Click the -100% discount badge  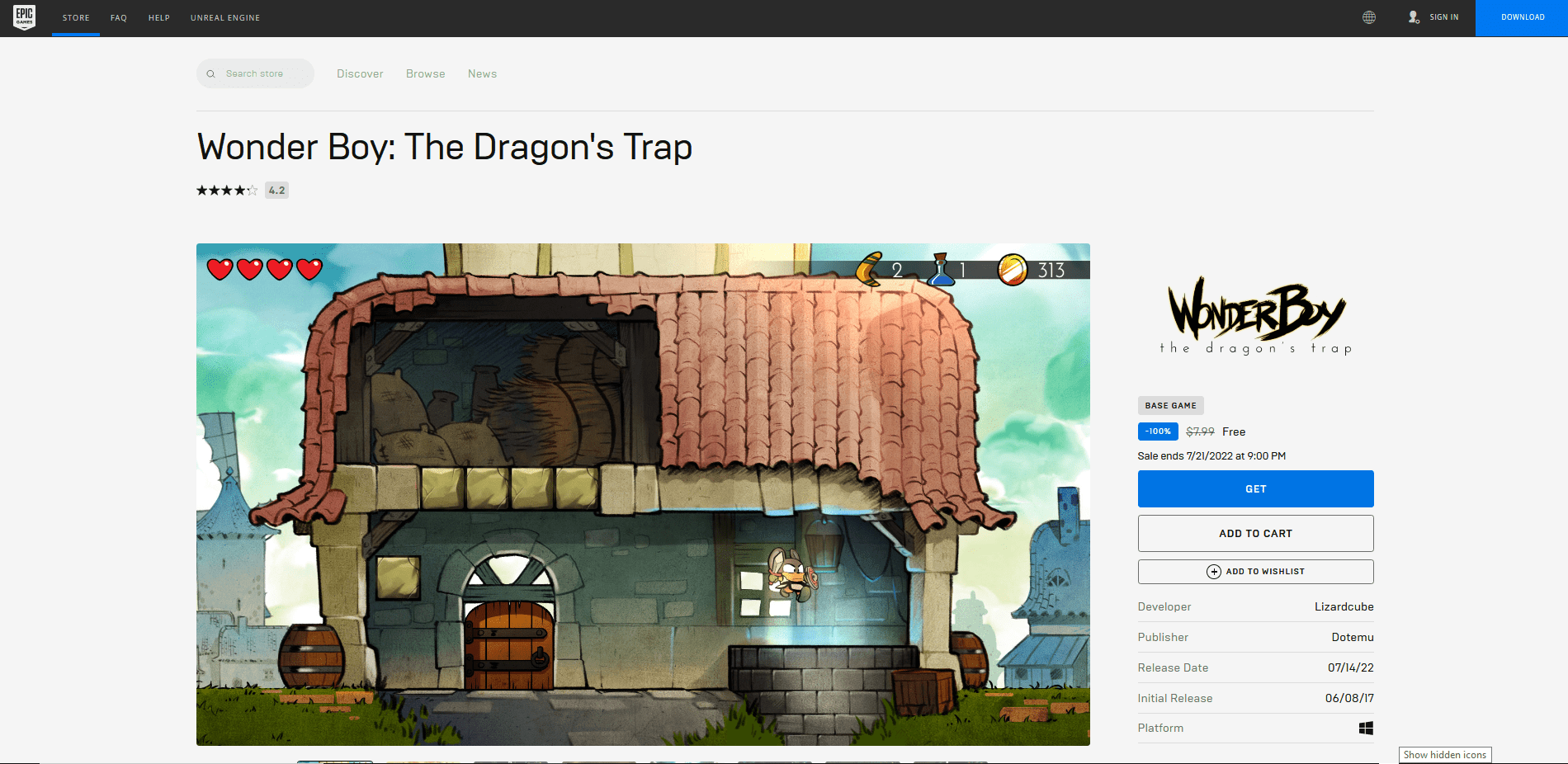point(1158,432)
